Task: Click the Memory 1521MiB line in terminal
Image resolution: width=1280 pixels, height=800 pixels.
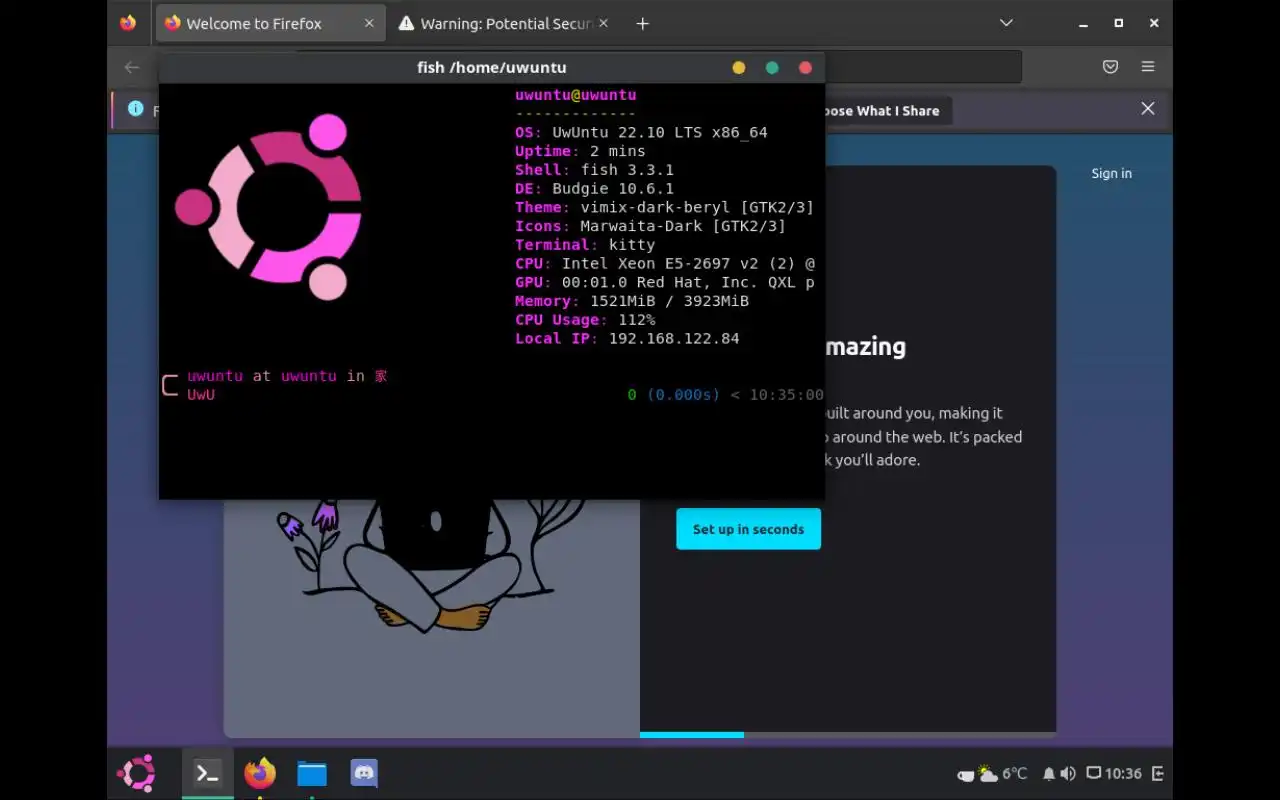Action: point(632,301)
